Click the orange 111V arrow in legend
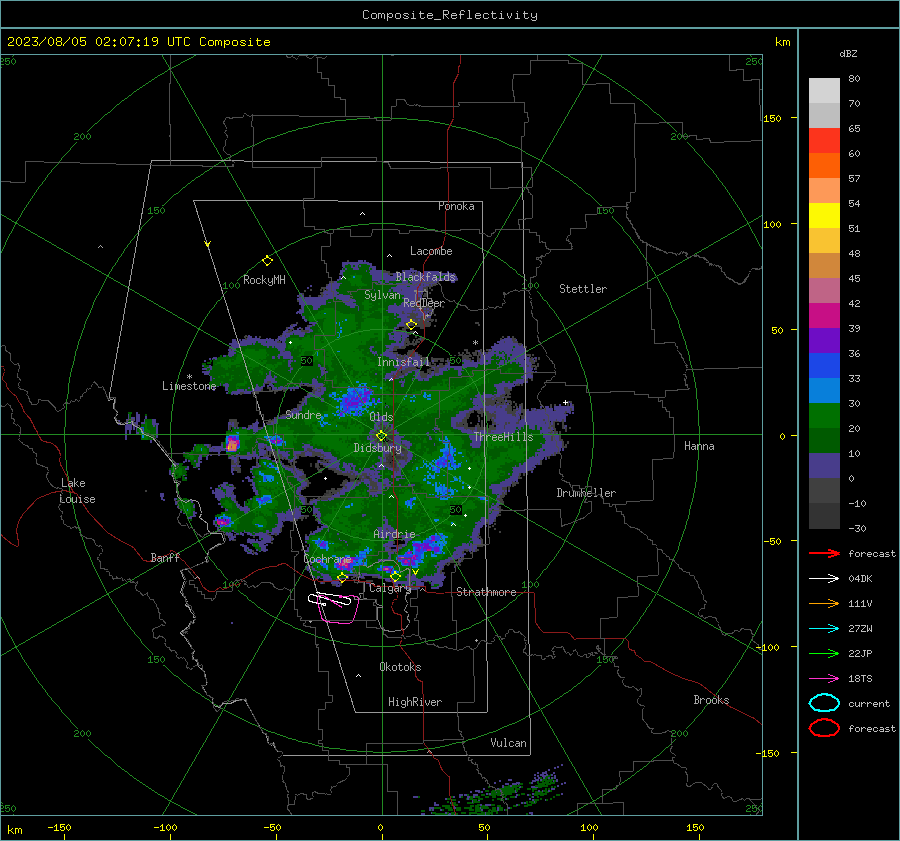 [x=824, y=603]
